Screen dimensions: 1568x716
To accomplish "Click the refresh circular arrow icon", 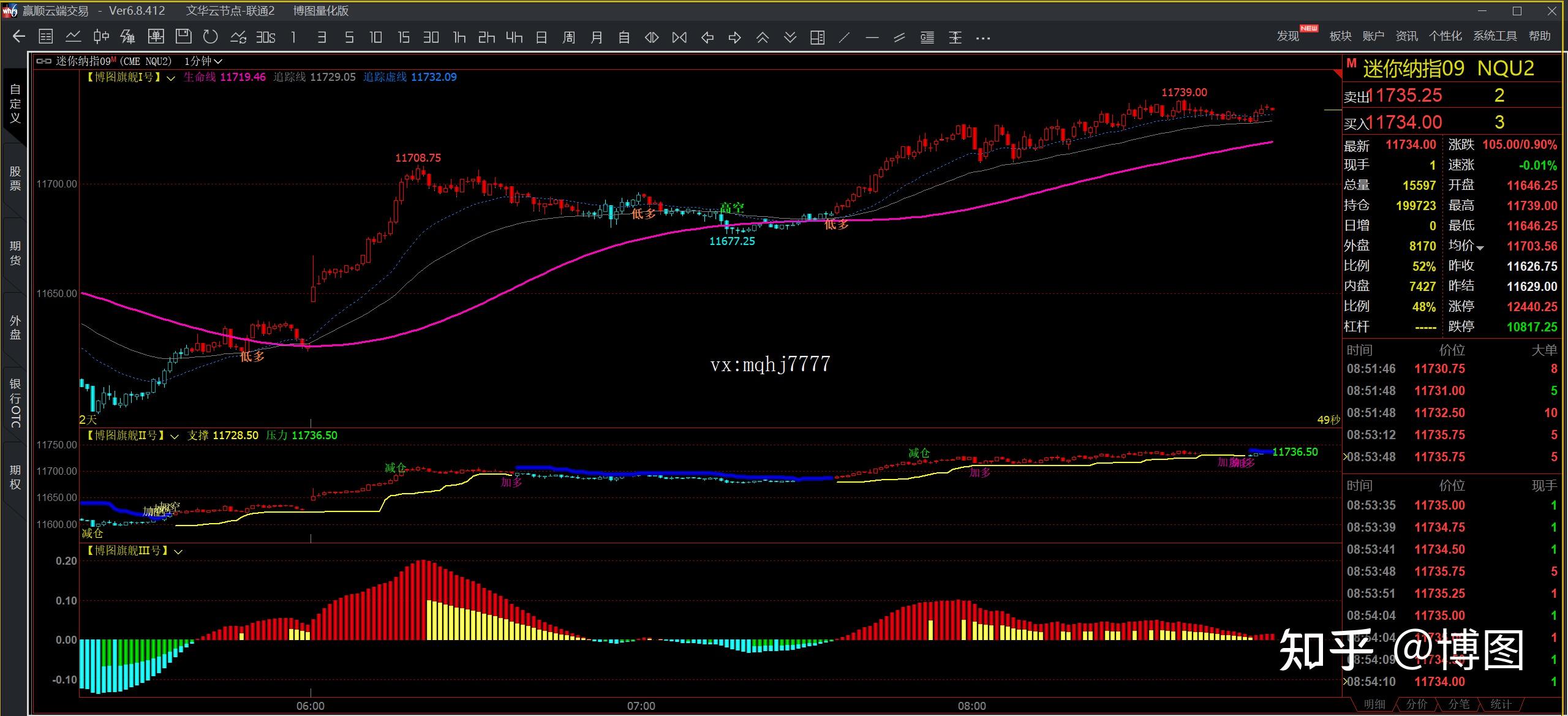I will 211,37.
